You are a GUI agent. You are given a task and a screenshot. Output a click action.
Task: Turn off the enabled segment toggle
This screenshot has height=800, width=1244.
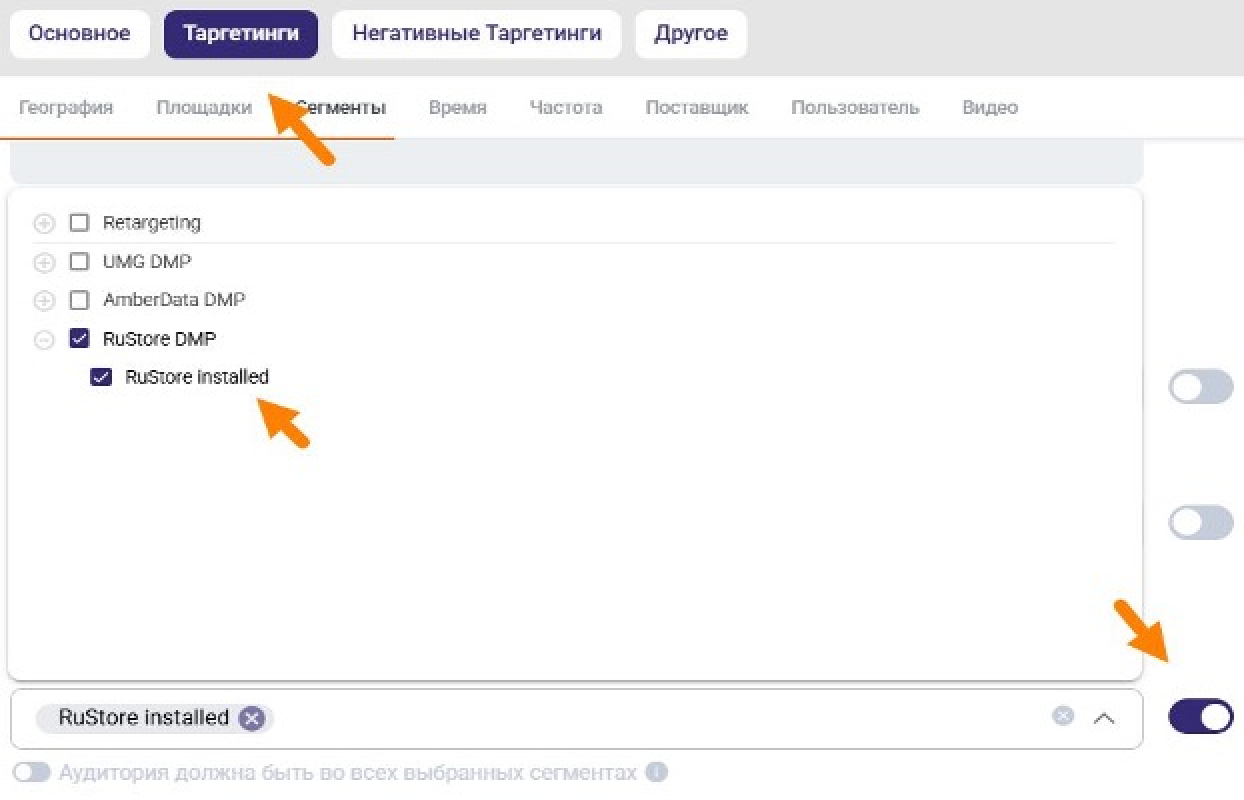1200,717
